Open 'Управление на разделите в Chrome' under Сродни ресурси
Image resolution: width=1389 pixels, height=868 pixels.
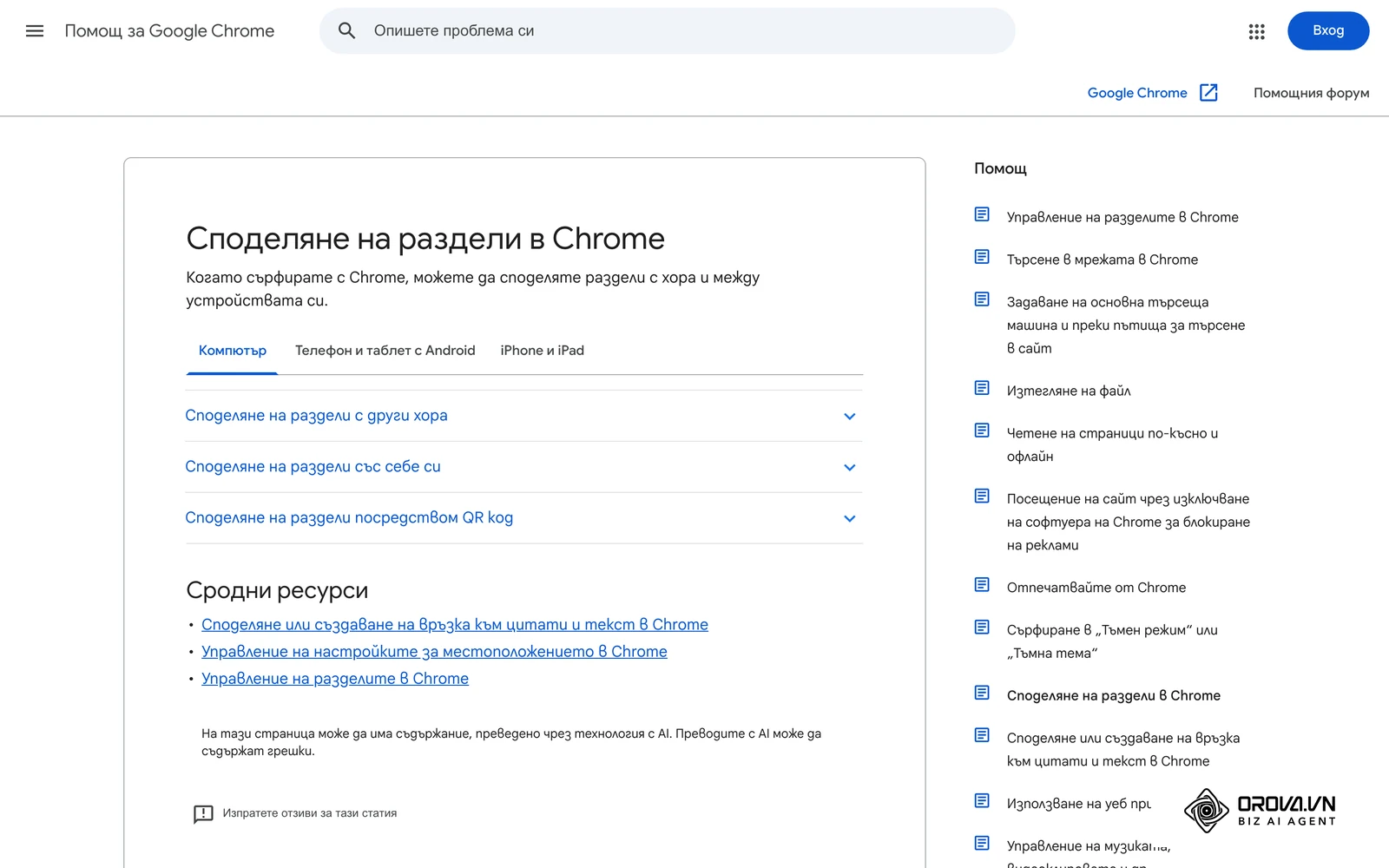click(x=335, y=679)
